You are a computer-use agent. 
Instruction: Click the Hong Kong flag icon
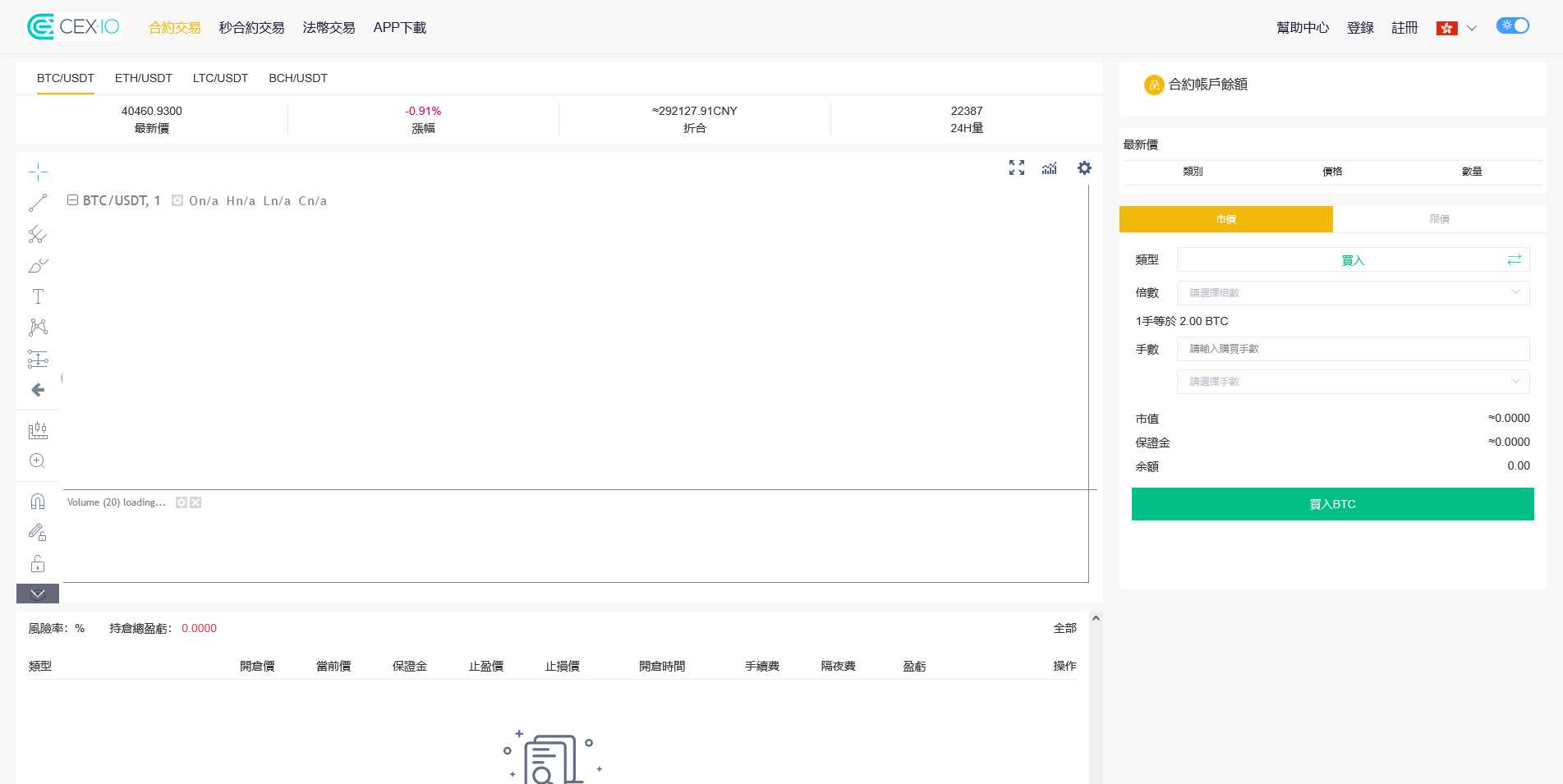coord(1447,28)
